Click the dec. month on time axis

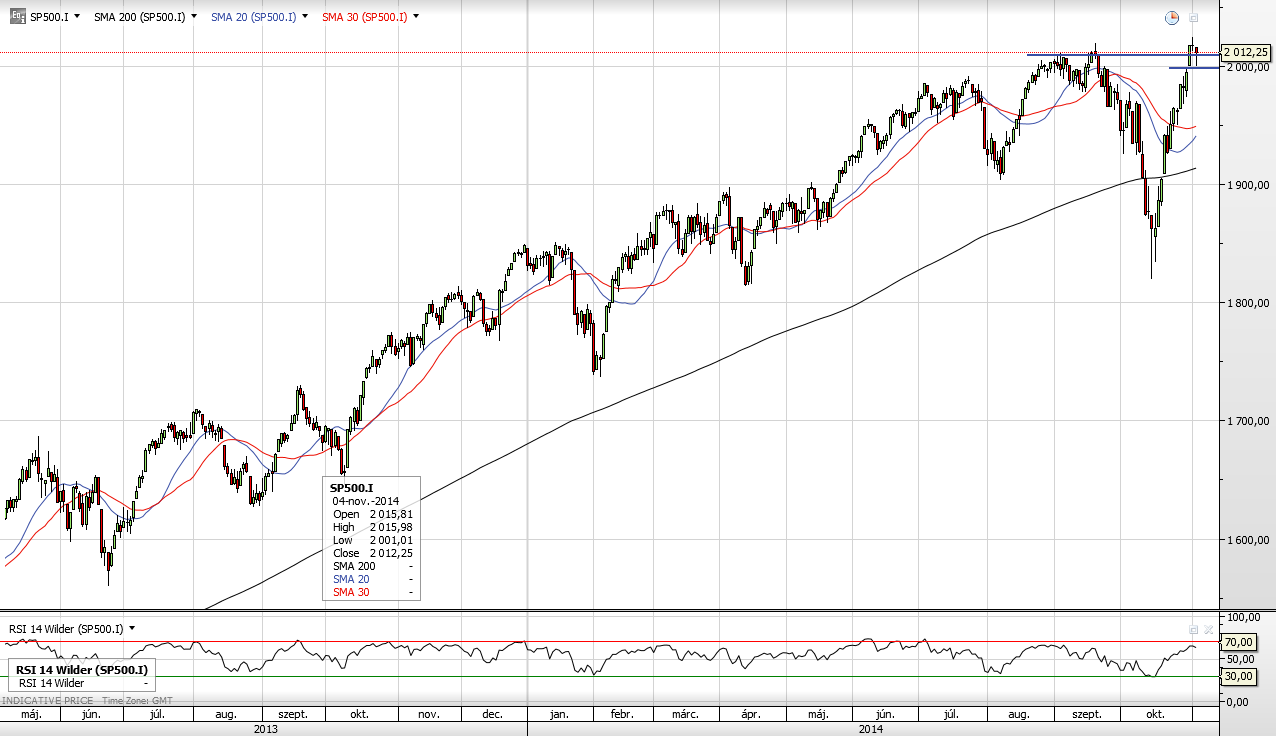point(492,714)
